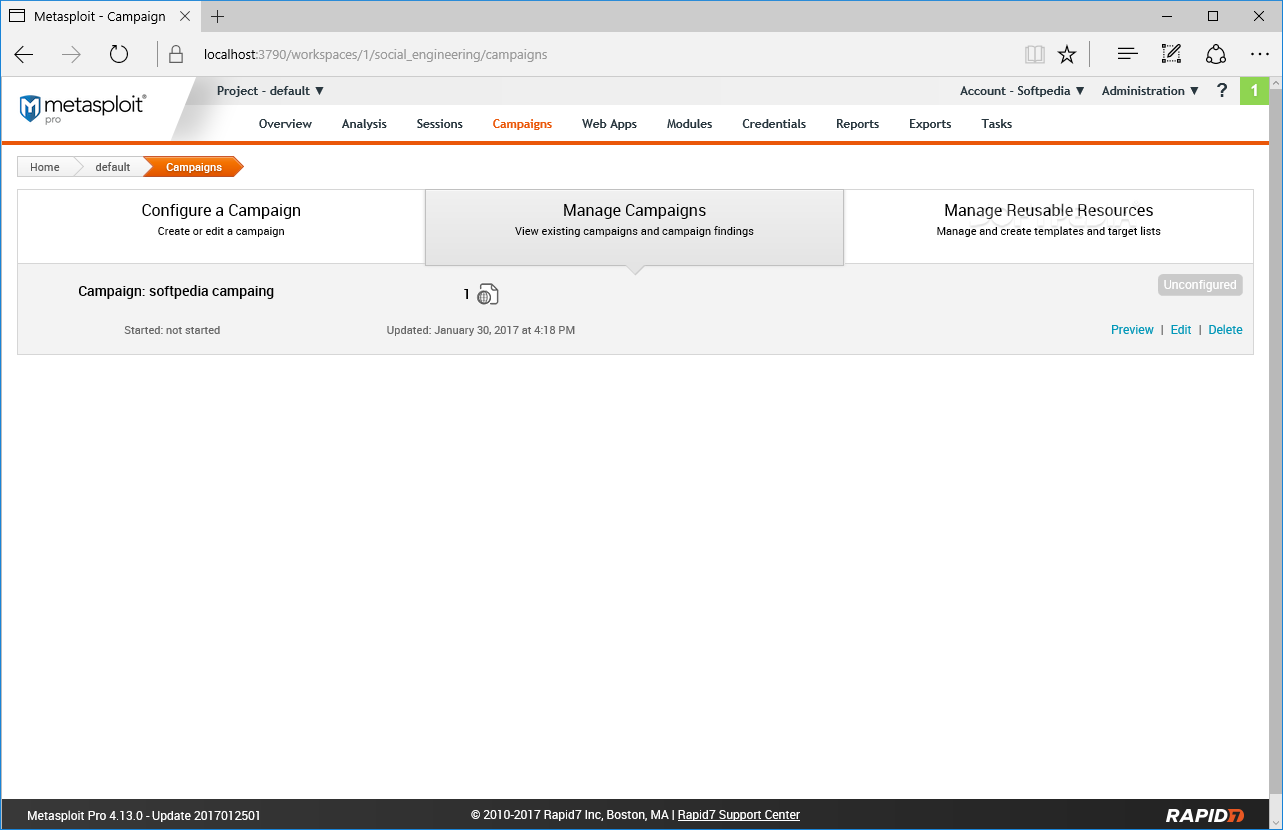Screen dimensions: 1283x830
Task: Click the Campaigns breadcrumb
Action: [194, 167]
